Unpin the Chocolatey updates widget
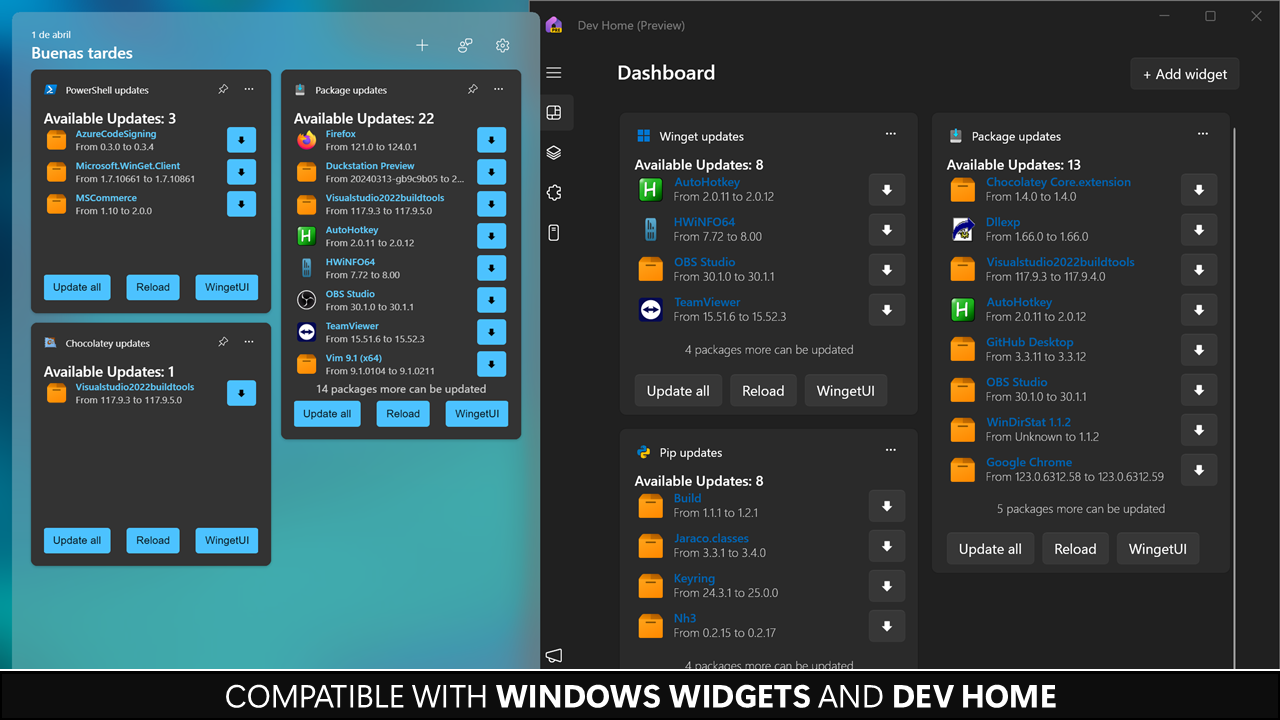1280x720 pixels. [223, 342]
